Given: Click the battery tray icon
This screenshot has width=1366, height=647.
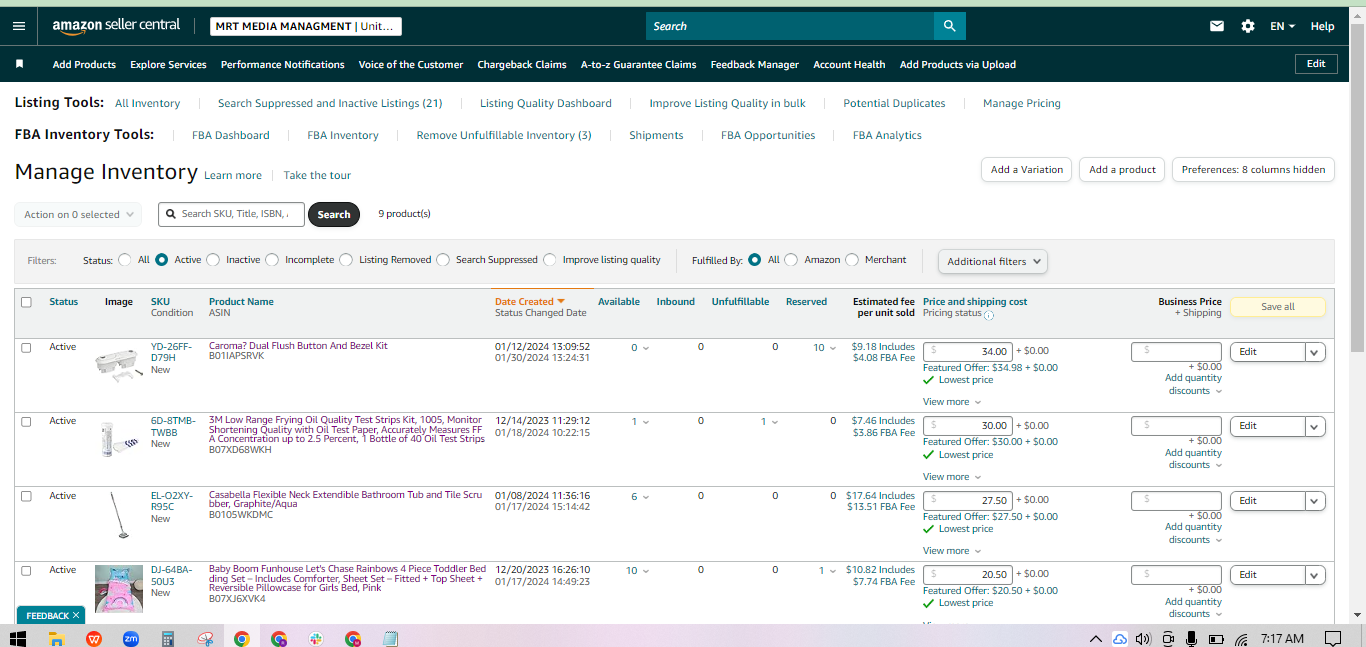Looking at the screenshot, I should 1216,638.
